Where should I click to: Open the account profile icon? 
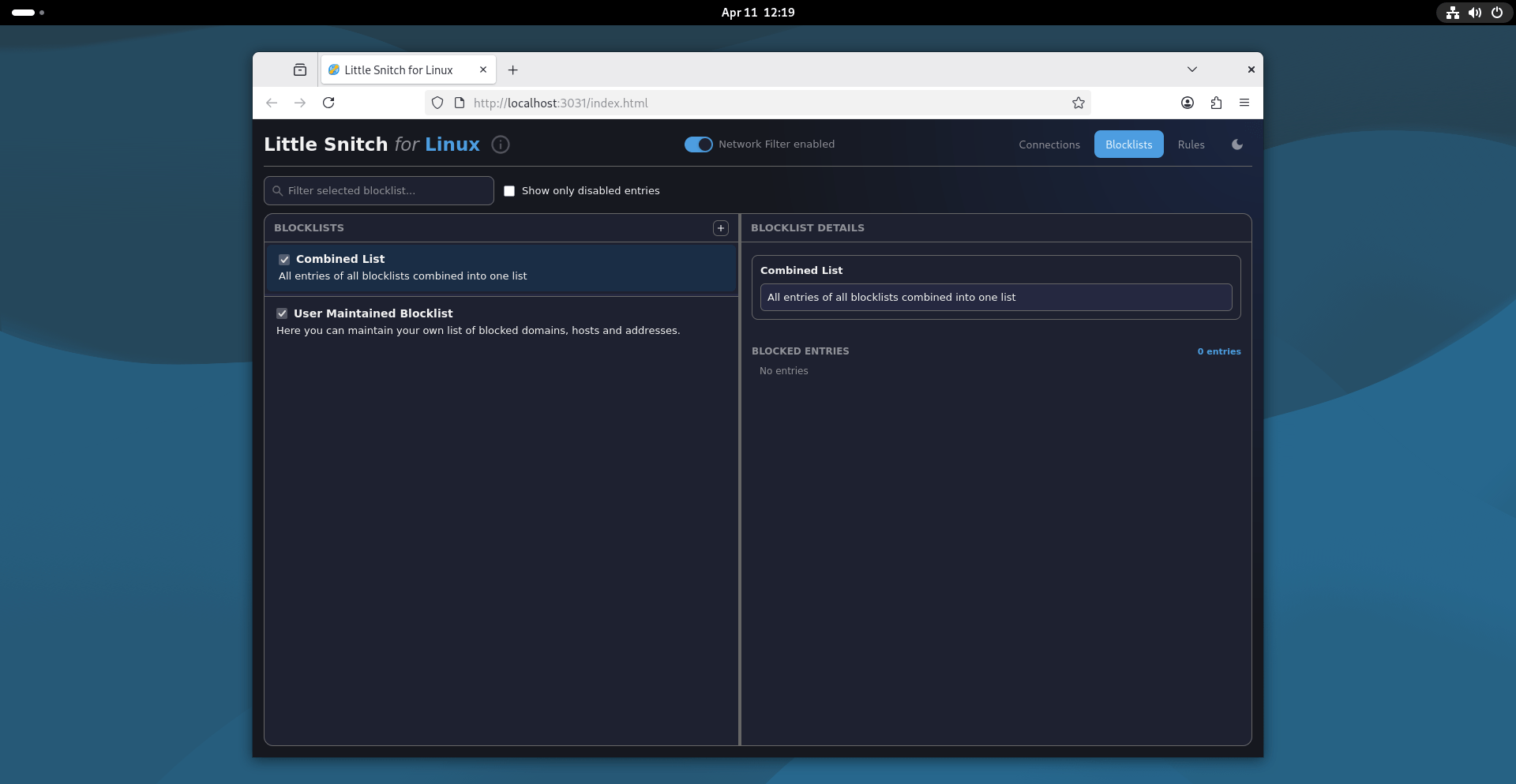(x=1187, y=103)
